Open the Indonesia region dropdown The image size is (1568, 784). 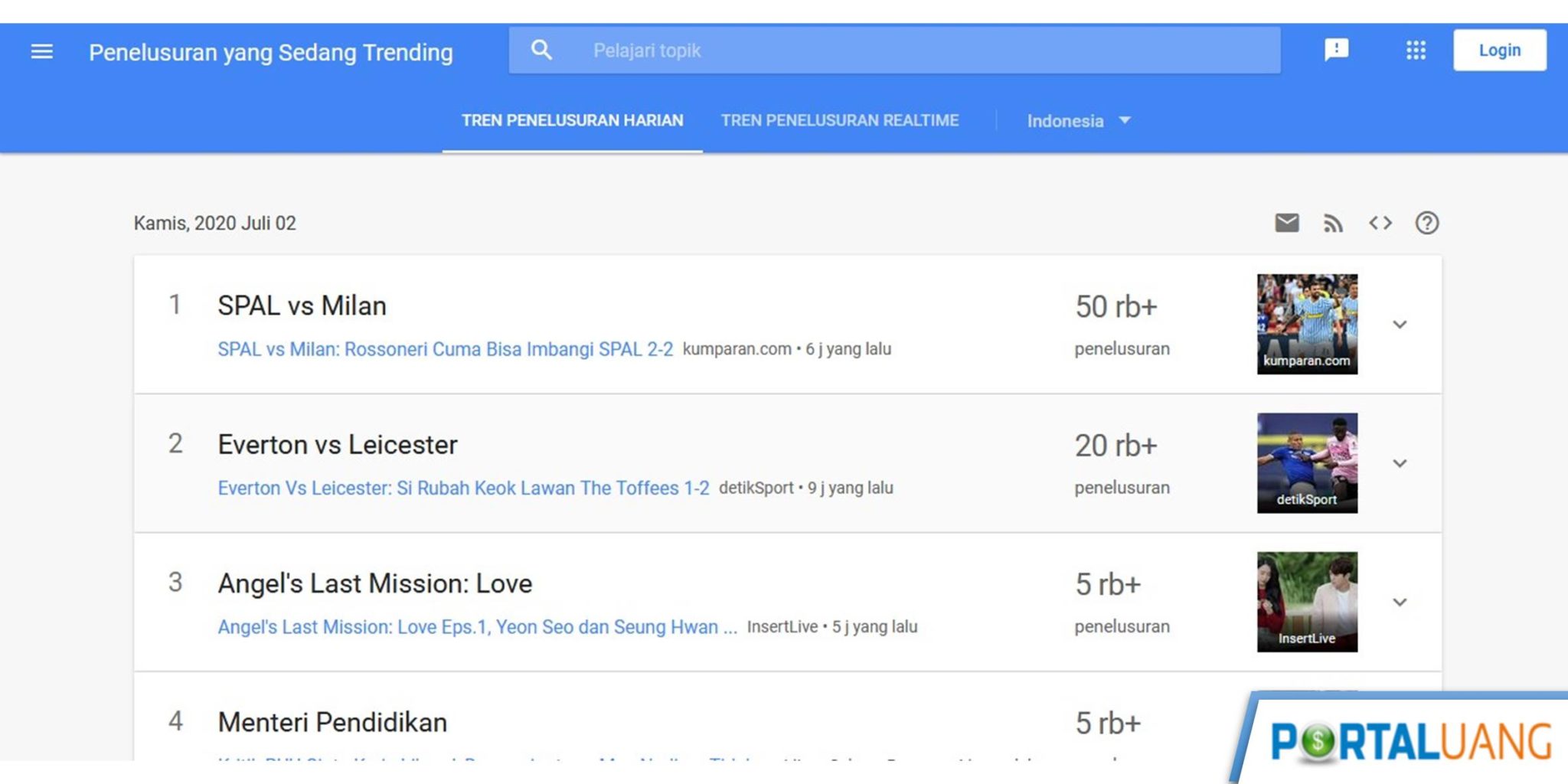[1080, 120]
